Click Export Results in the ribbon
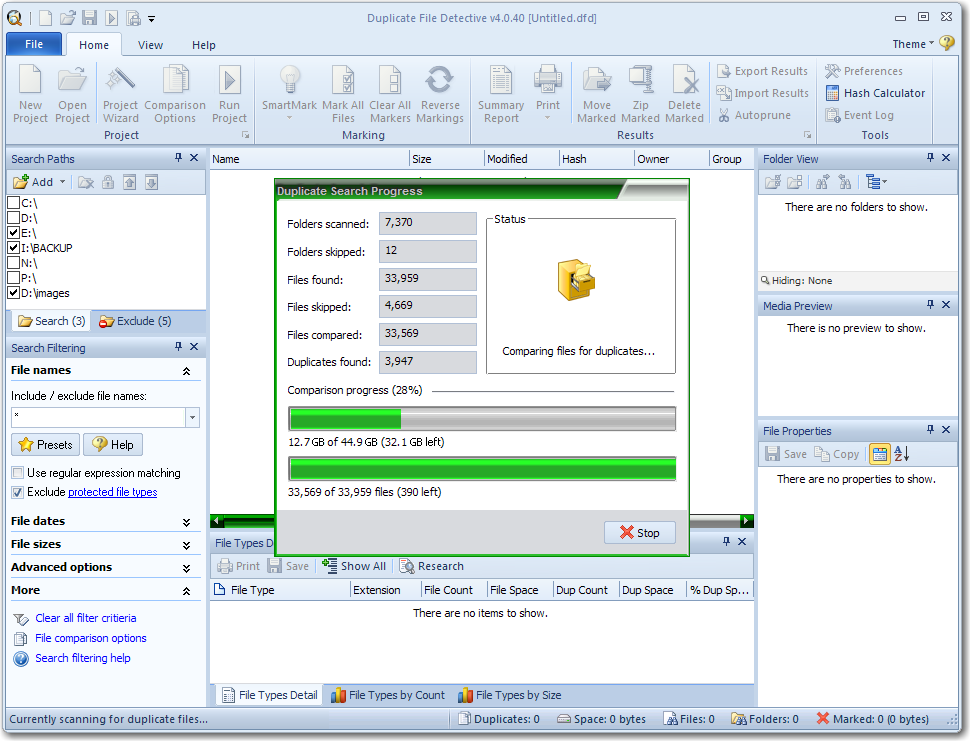The width and height of the screenshot is (970, 741). coord(762,71)
